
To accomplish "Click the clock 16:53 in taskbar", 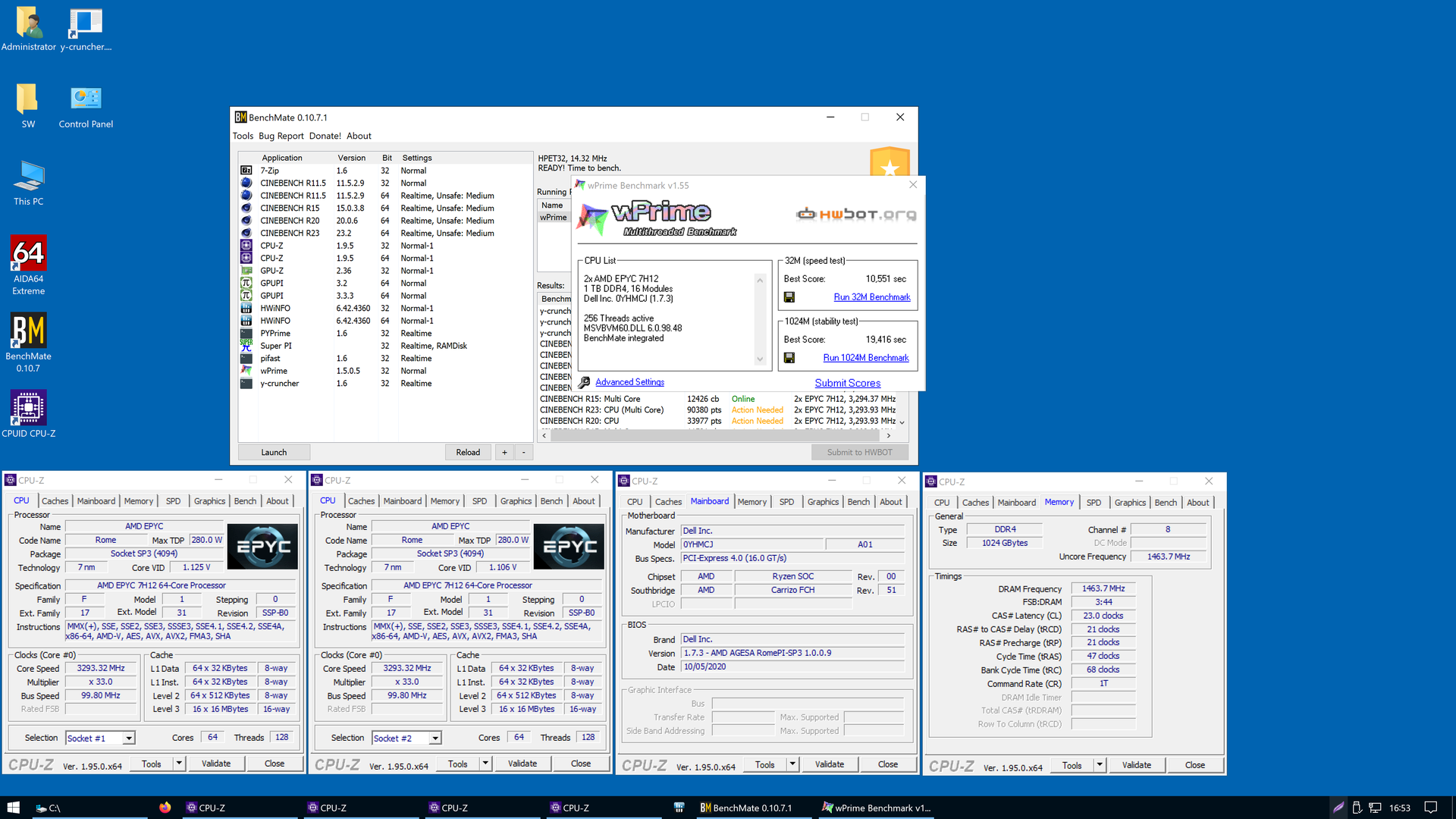I will pos(1399,808).
